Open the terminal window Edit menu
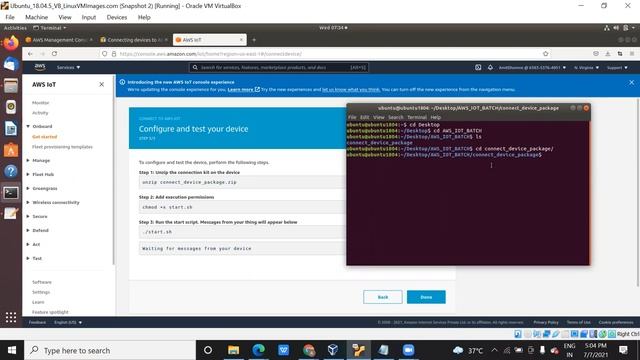The width and height of the screenshot is (640, 360). pyautogui.click(x=364, y=117)
